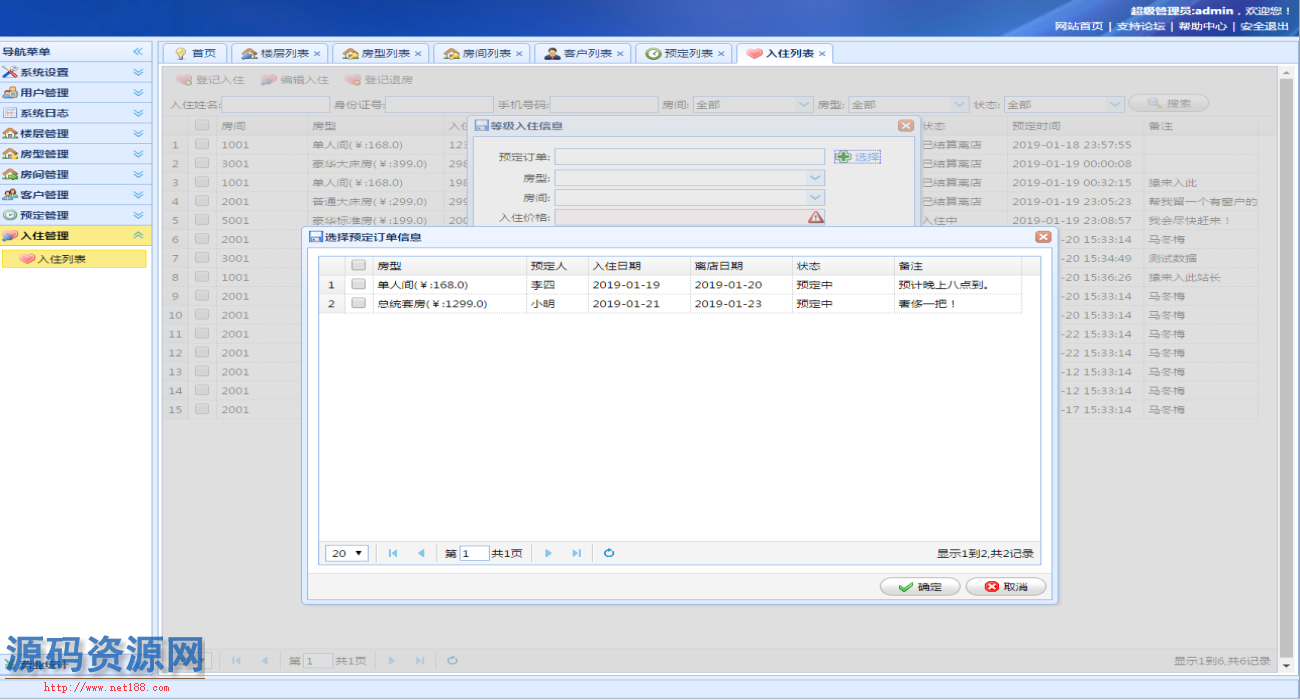The image size is (1300, 700).
Task: Close the 客户列表 tab with its x
Action: [620, 54]
